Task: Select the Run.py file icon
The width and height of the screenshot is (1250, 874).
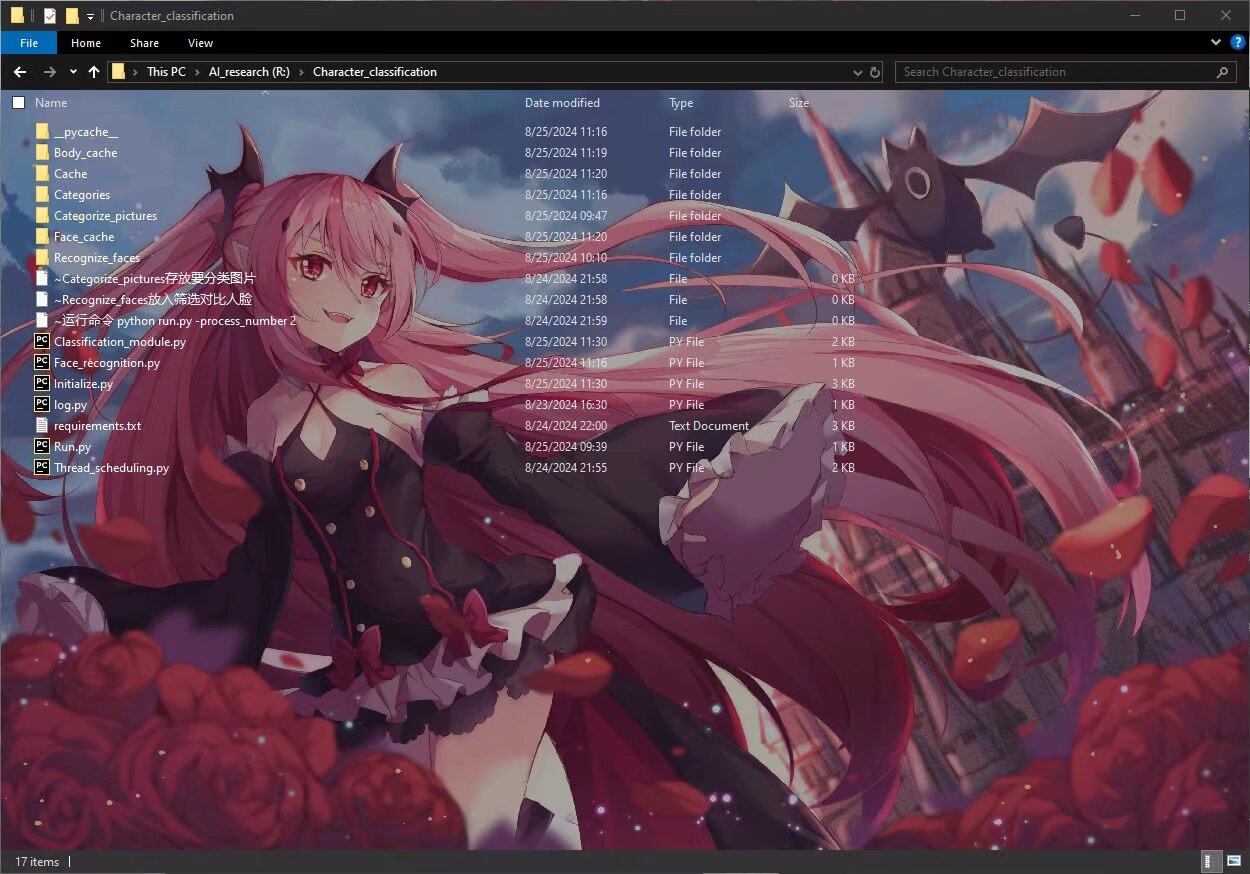Action: 42,447
